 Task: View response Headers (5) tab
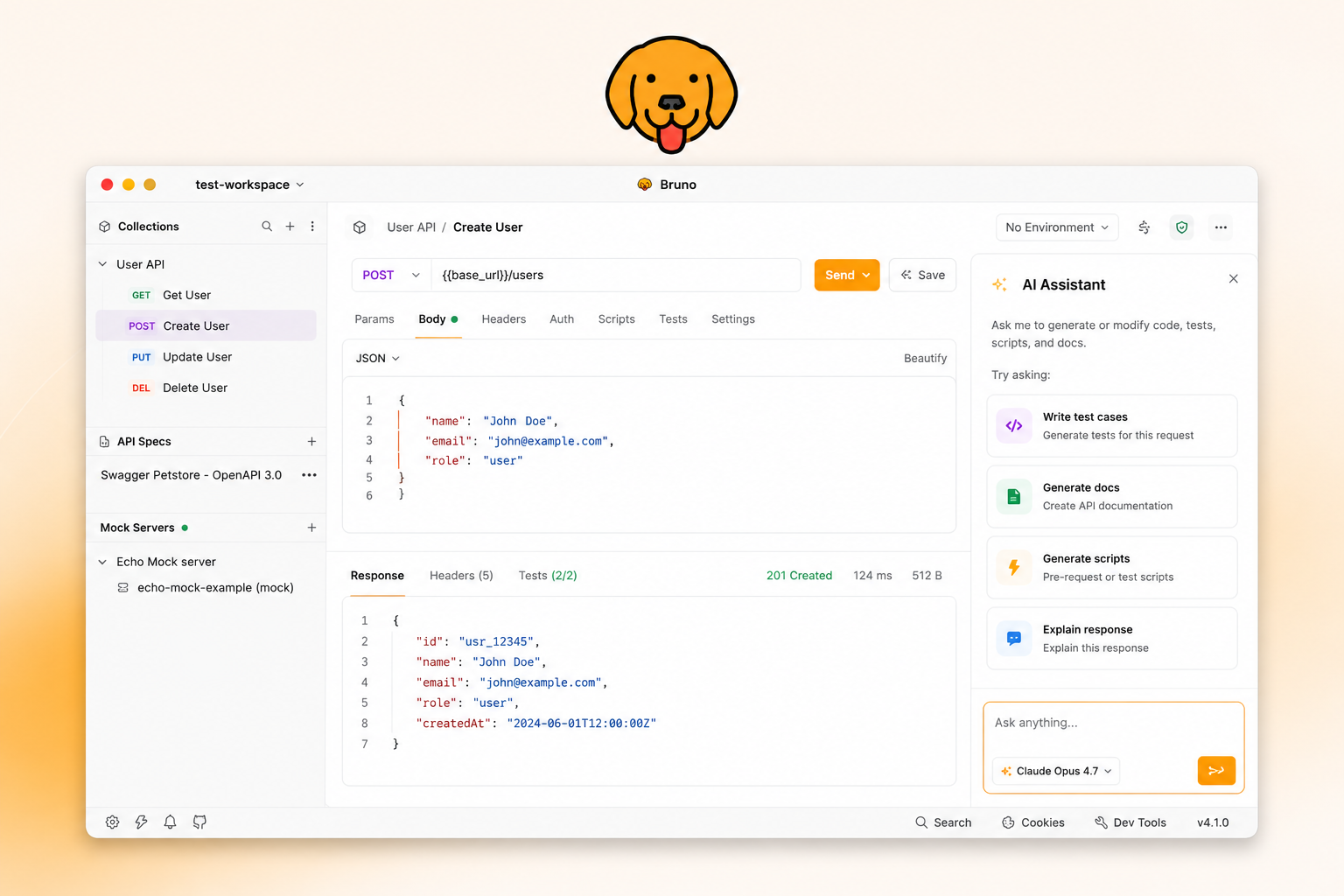click(461, 576)
